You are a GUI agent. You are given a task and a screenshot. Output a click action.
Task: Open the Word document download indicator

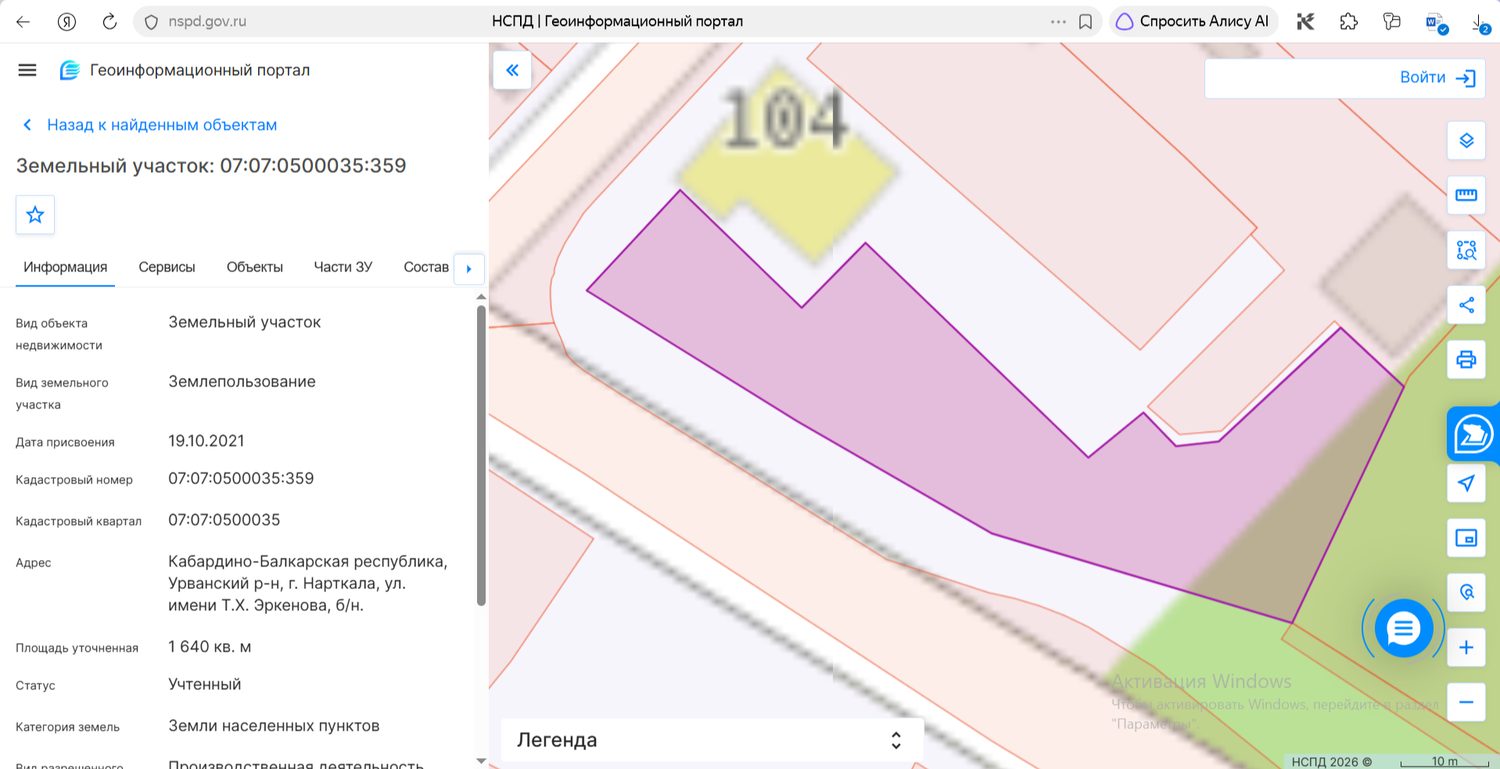coord(1436,22)
